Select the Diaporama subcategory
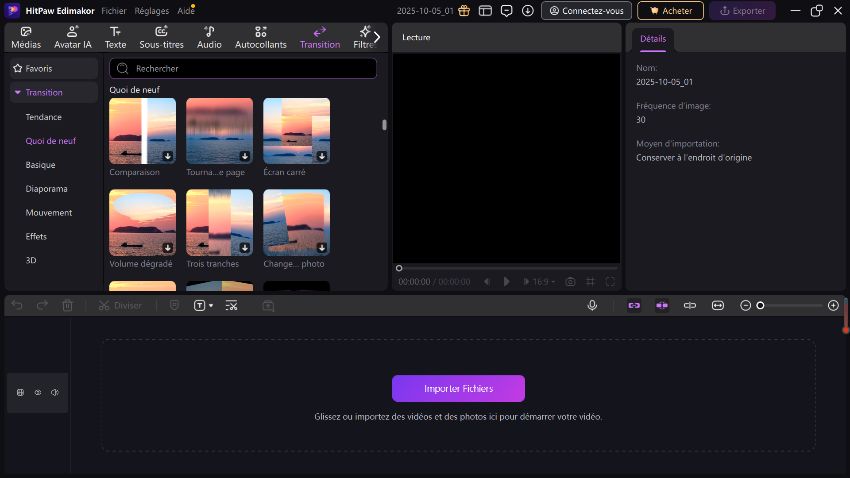The height and width of the screenshot is (478, 850). pyautogui.click(x=46, y=189)
